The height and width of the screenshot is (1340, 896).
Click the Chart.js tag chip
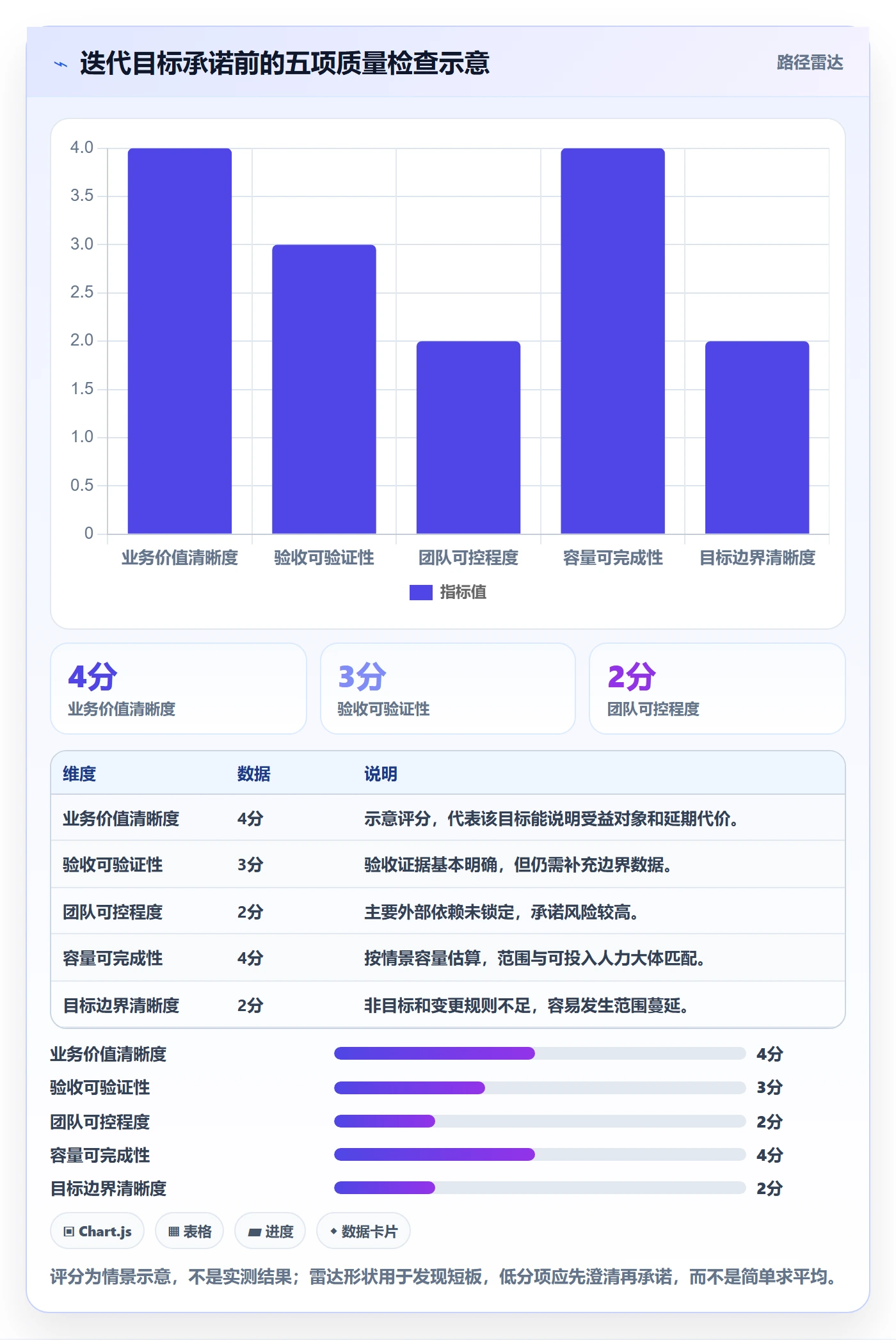pos(97,1231)
